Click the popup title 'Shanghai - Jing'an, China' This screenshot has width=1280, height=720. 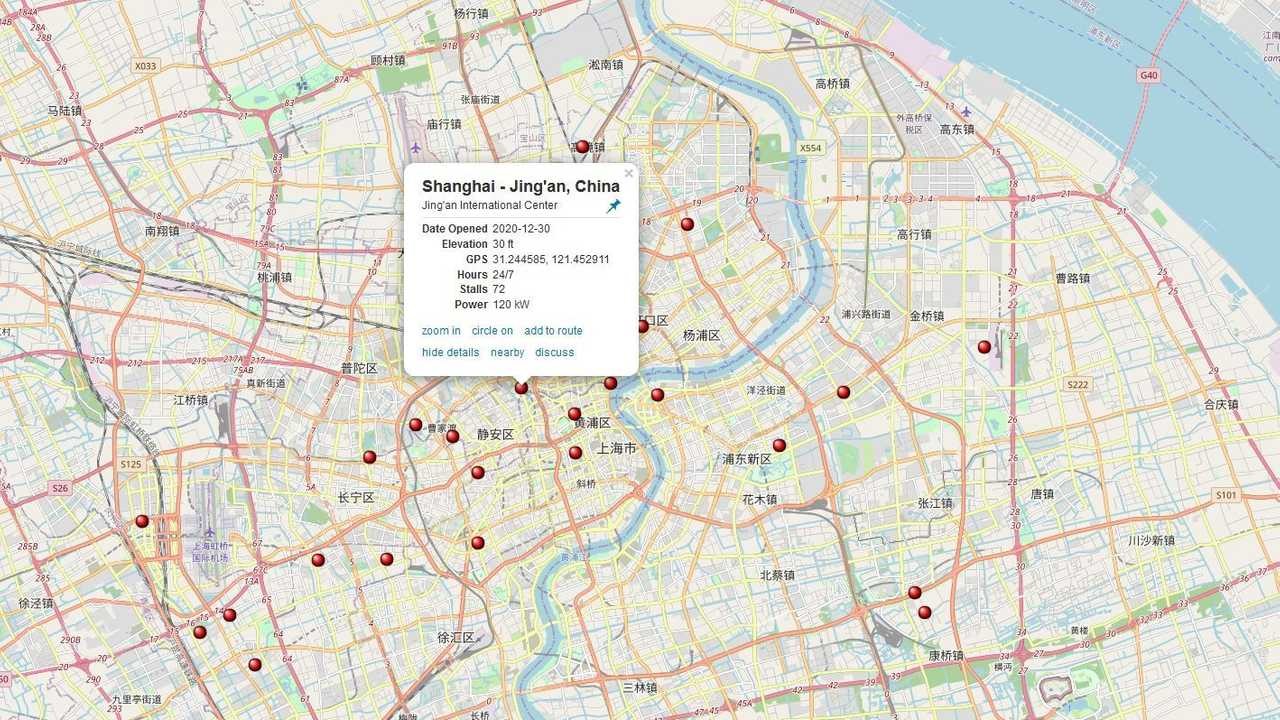[520, 186]
